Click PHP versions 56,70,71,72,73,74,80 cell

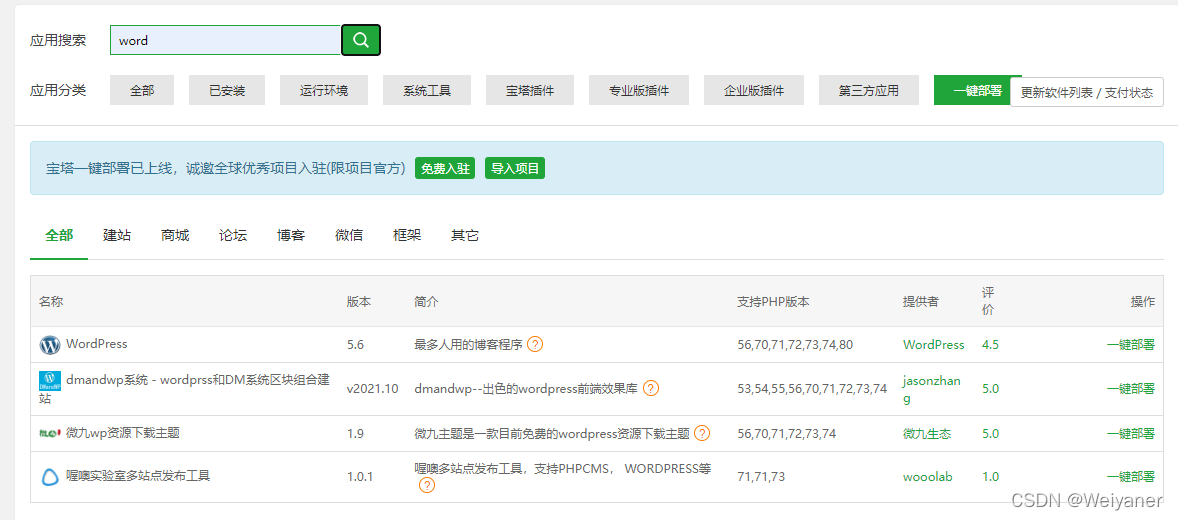point(796,345)
